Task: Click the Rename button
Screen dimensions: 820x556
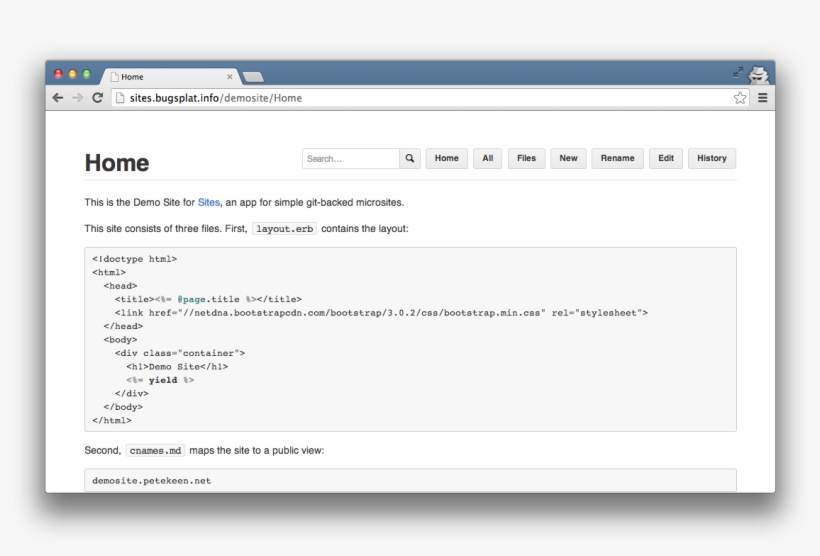Action: pyautogui.click(x=618, y=158)
